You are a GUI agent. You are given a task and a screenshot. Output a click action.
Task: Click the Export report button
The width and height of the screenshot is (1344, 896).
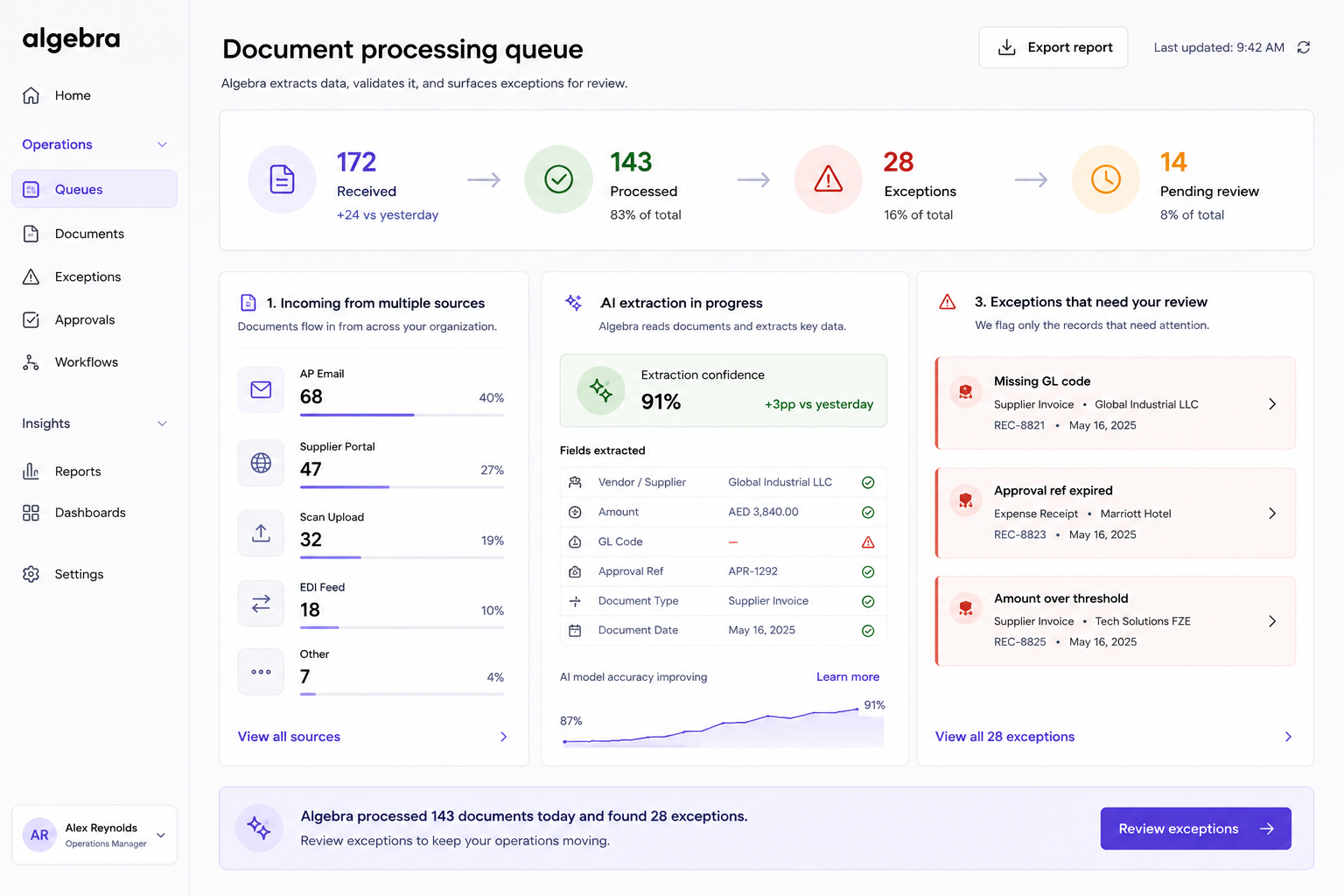coord(1053,47)
